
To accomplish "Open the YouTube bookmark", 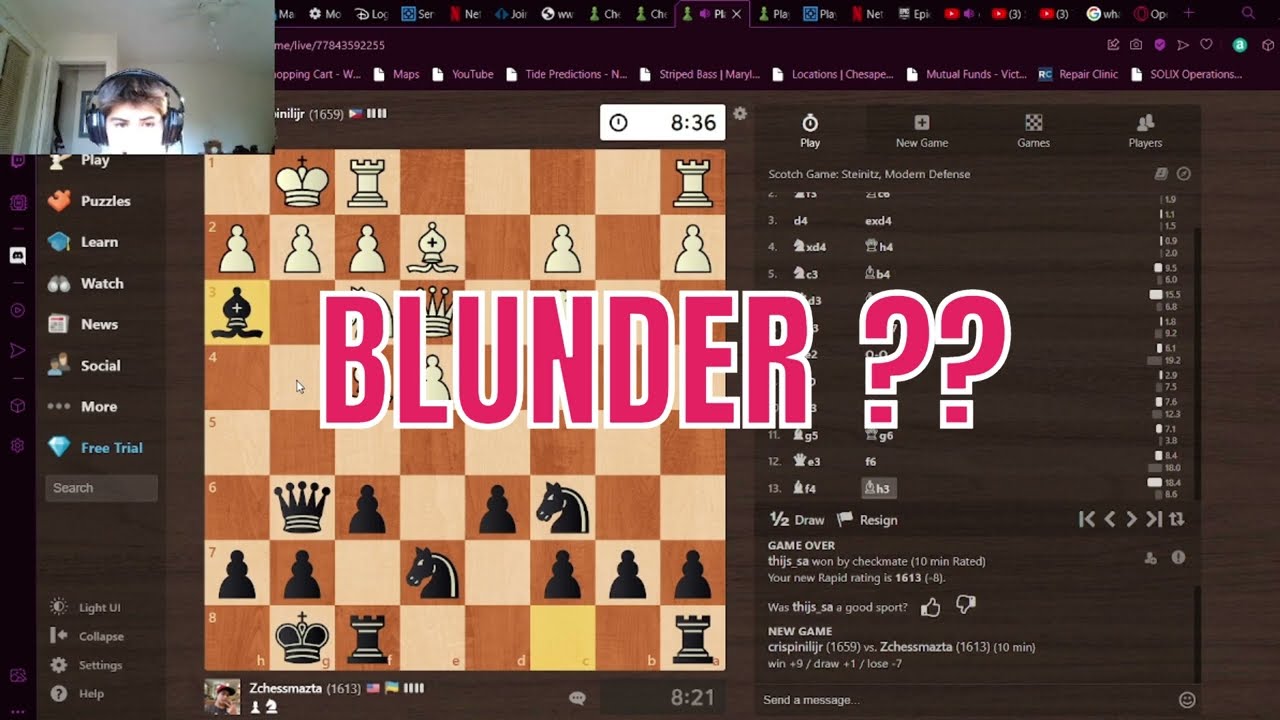I will (462, 74).
